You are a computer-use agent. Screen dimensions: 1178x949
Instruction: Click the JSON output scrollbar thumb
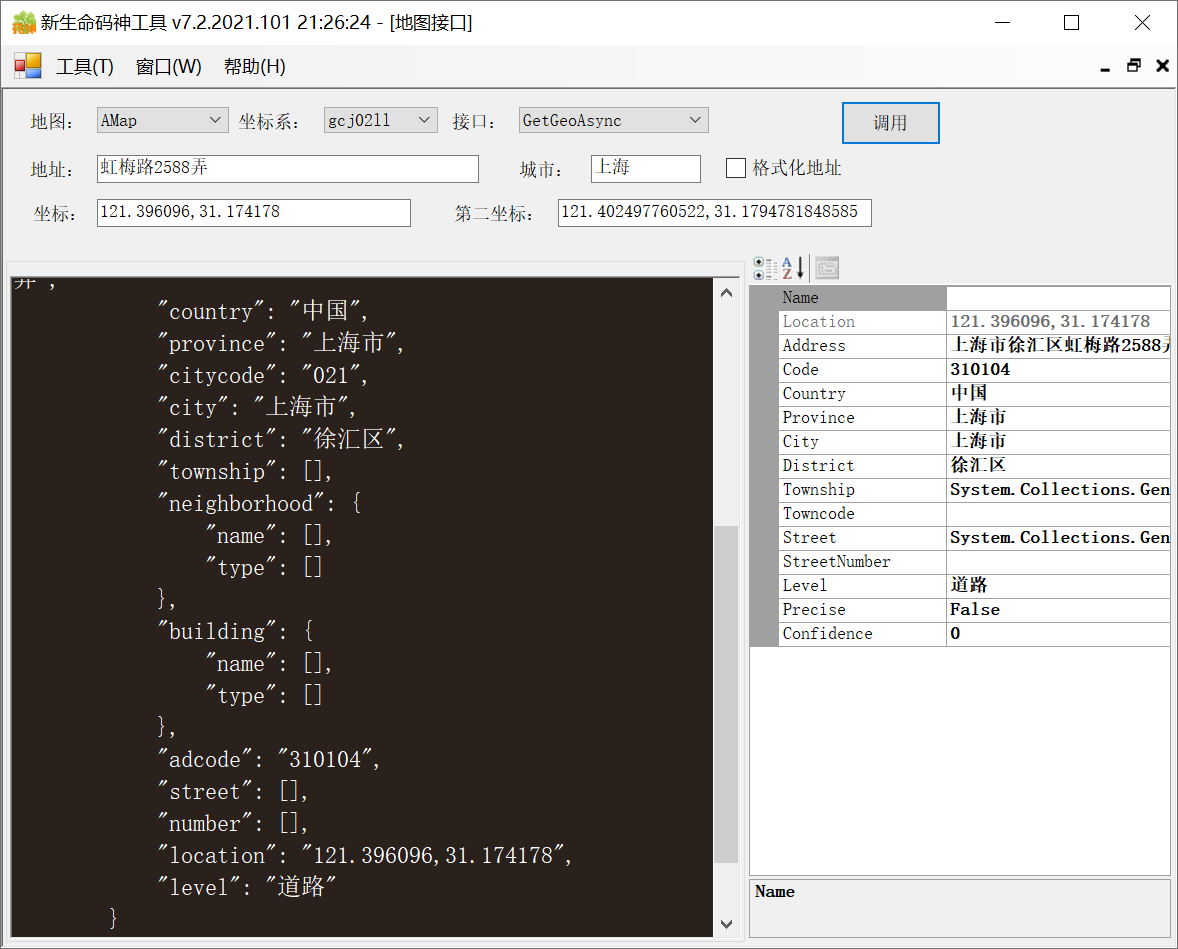point(726,694)
